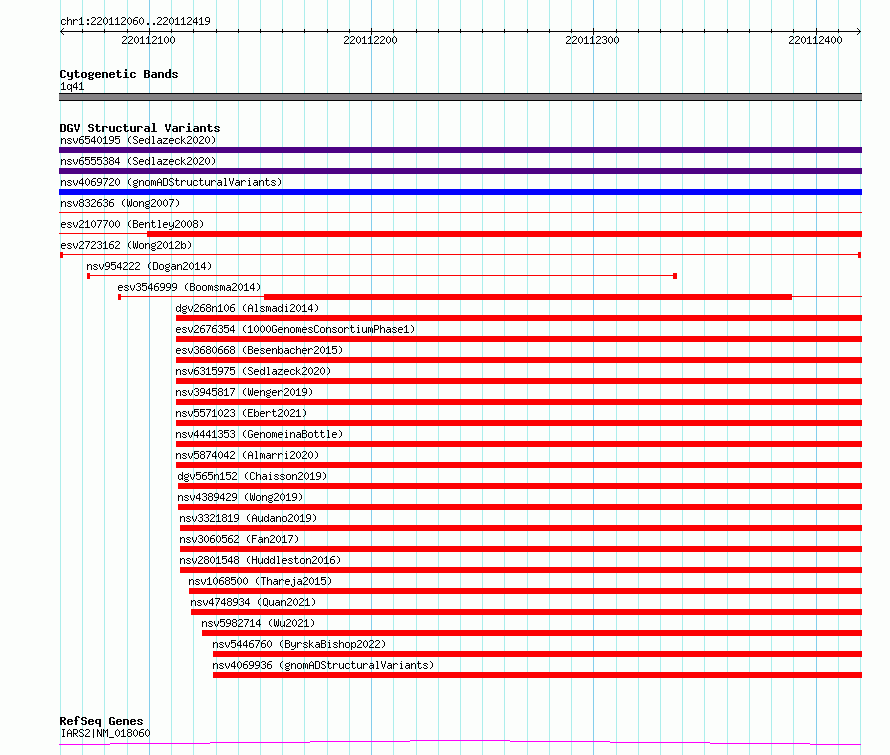Screen dimensions: 890x755
Task: Open variant nsv6540195 (Sedlazeck2020)
Action: (x=138, y=140)
